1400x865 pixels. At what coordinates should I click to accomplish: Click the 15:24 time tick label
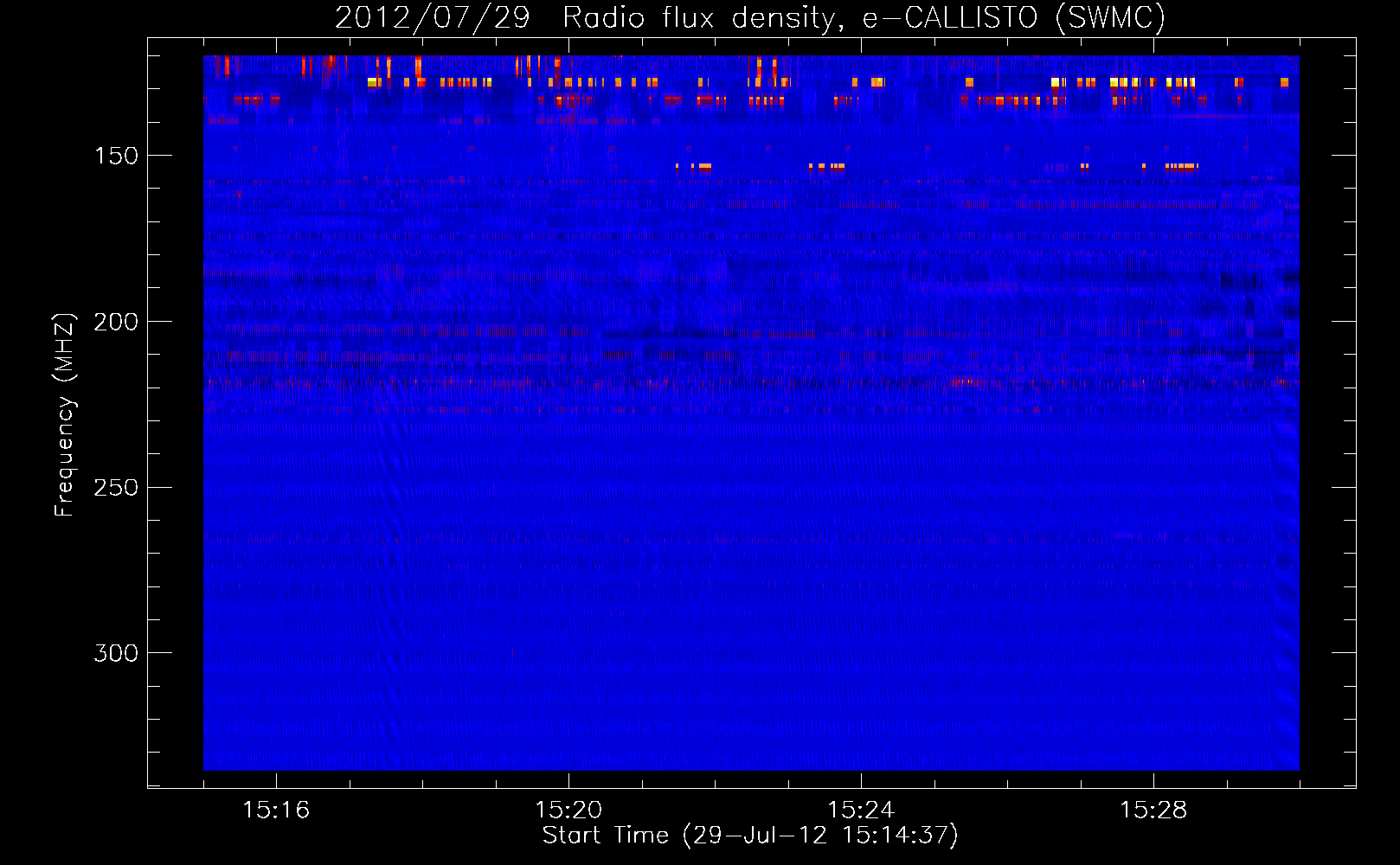(861, 810)
